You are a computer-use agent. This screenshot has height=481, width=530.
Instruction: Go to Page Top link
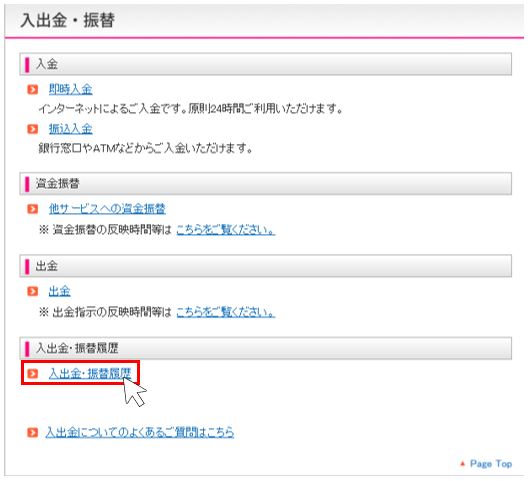[491, 464]
